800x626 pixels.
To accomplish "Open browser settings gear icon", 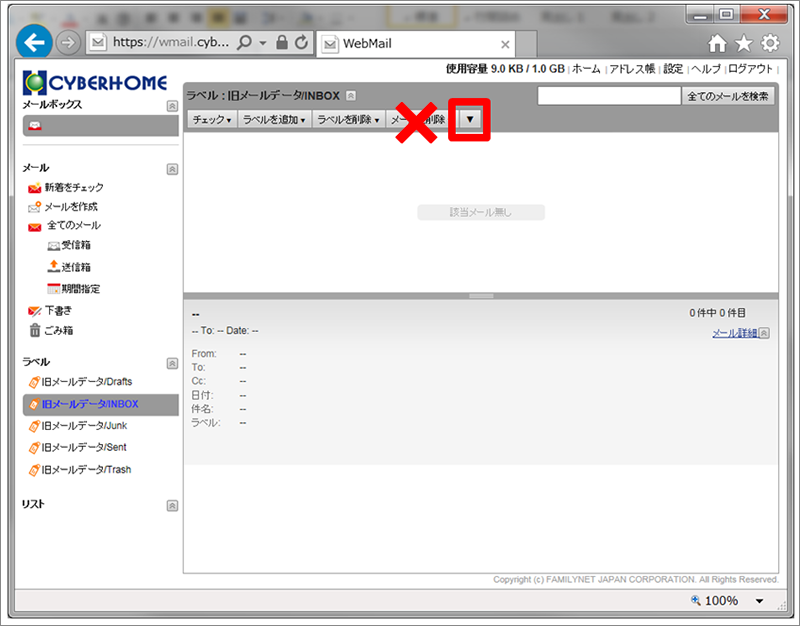I will point(769,44).
